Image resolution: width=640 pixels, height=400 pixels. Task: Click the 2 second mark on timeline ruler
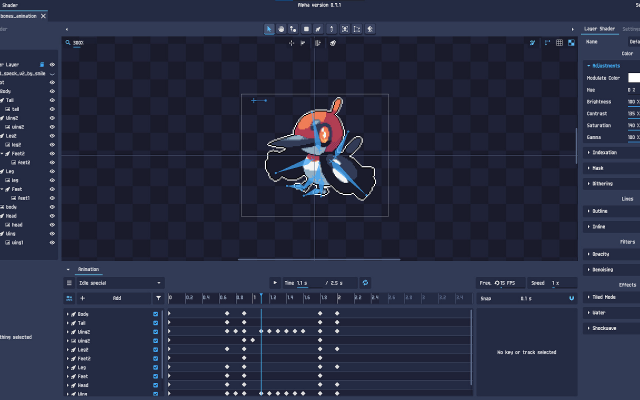(339, 298)
